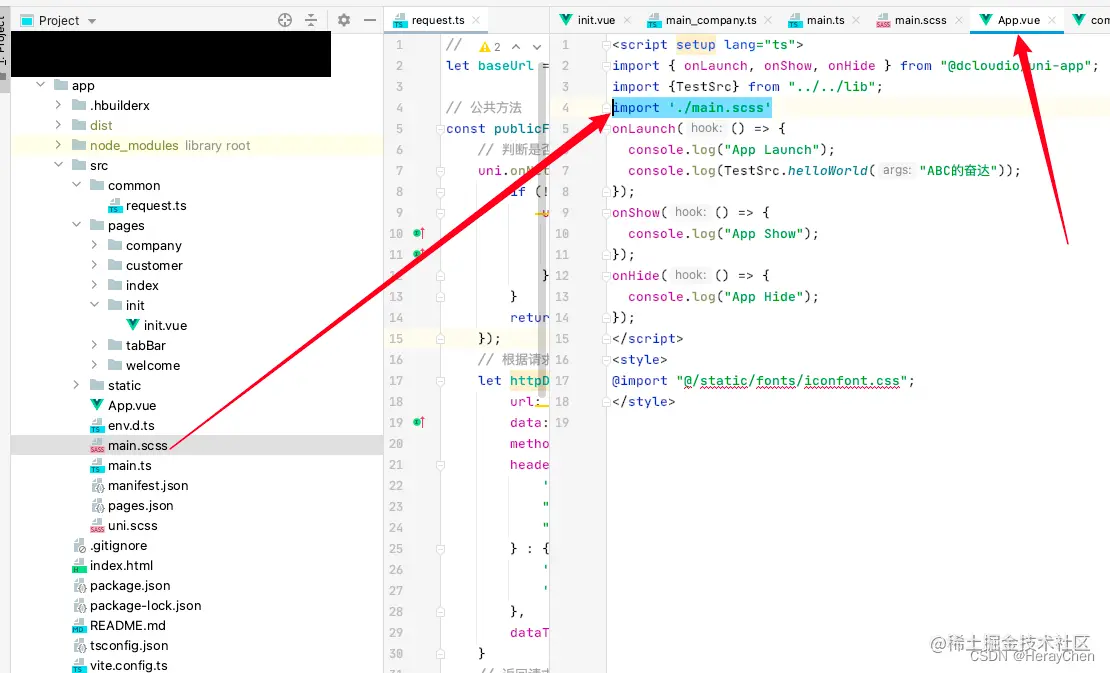The width and height of the screenshot is (1110, 673).
Task: Expand the index folder
Action: coord(94,285)
